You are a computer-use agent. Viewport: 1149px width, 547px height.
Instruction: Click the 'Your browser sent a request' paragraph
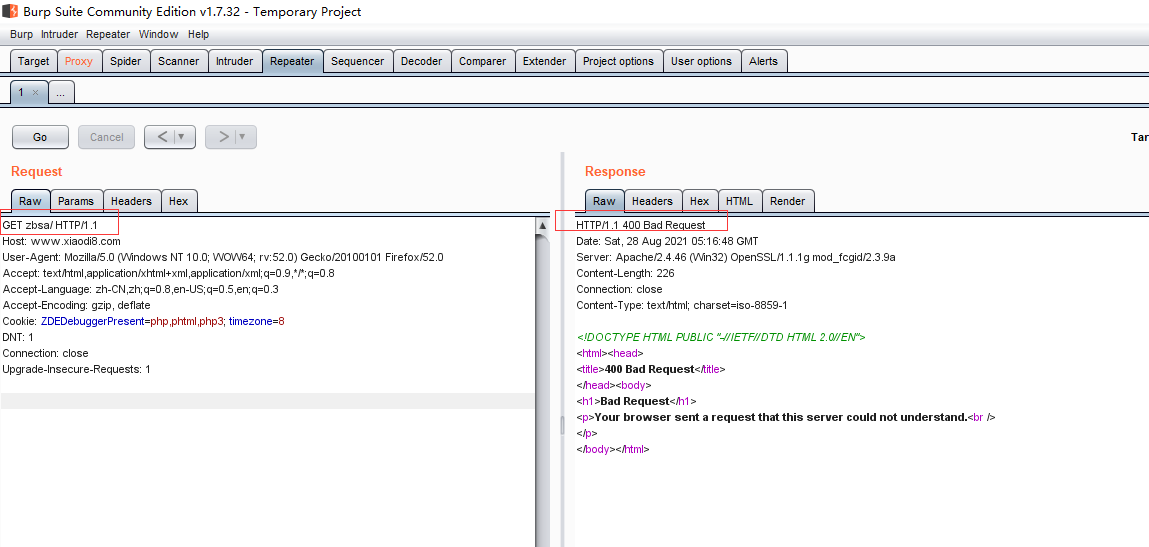[786, 417]
